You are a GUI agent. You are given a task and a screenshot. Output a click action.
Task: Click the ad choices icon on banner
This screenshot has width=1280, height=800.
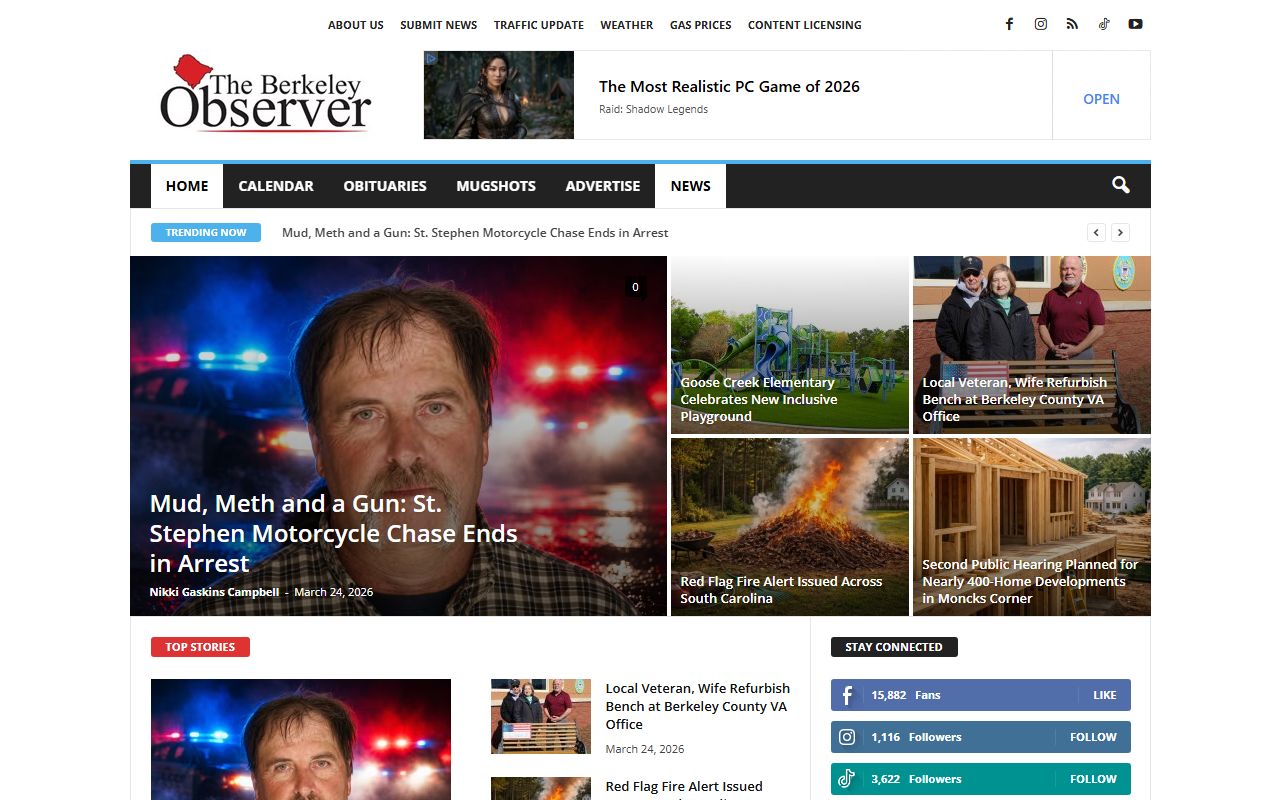click(x=431, y=58)
